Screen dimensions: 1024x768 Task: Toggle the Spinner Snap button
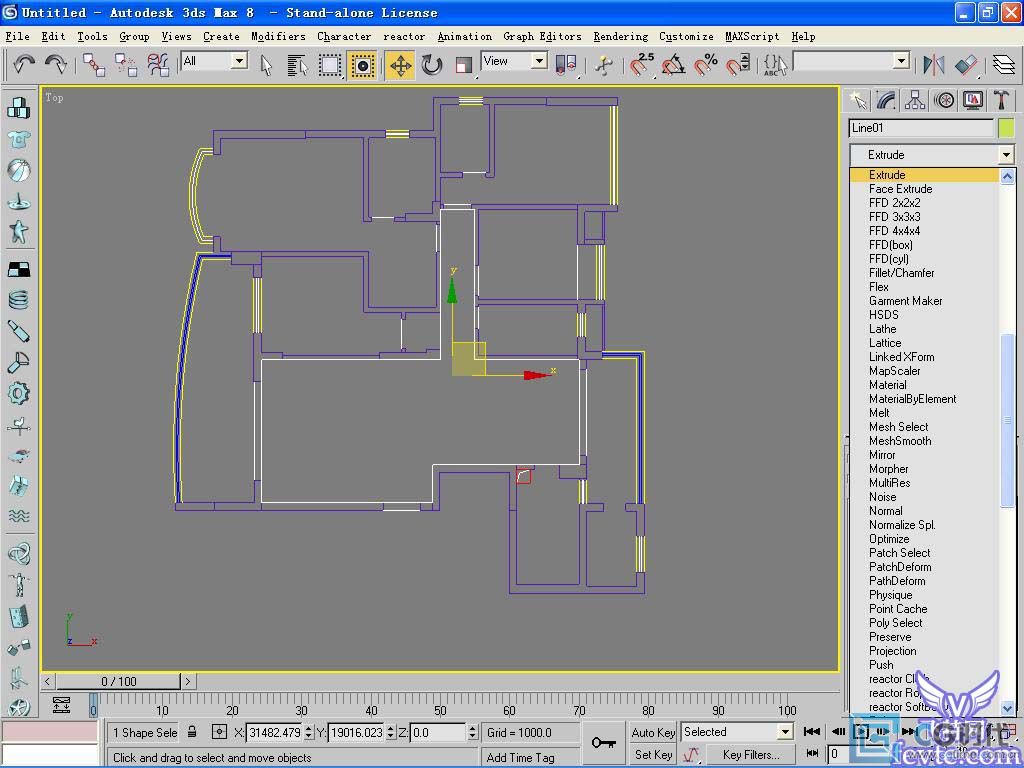point(737,65)
